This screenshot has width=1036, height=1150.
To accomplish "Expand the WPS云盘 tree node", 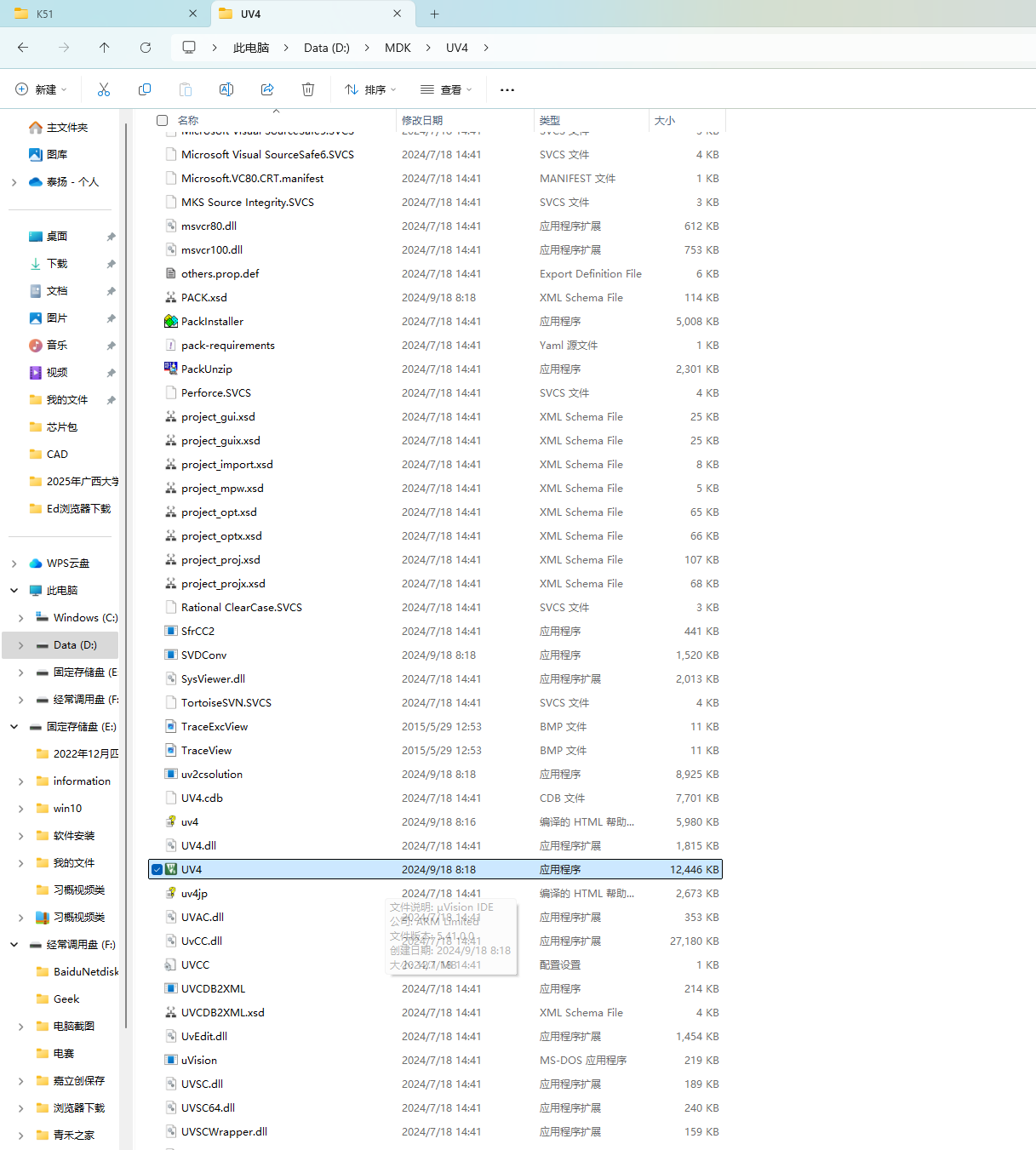I will click(14, 564).
